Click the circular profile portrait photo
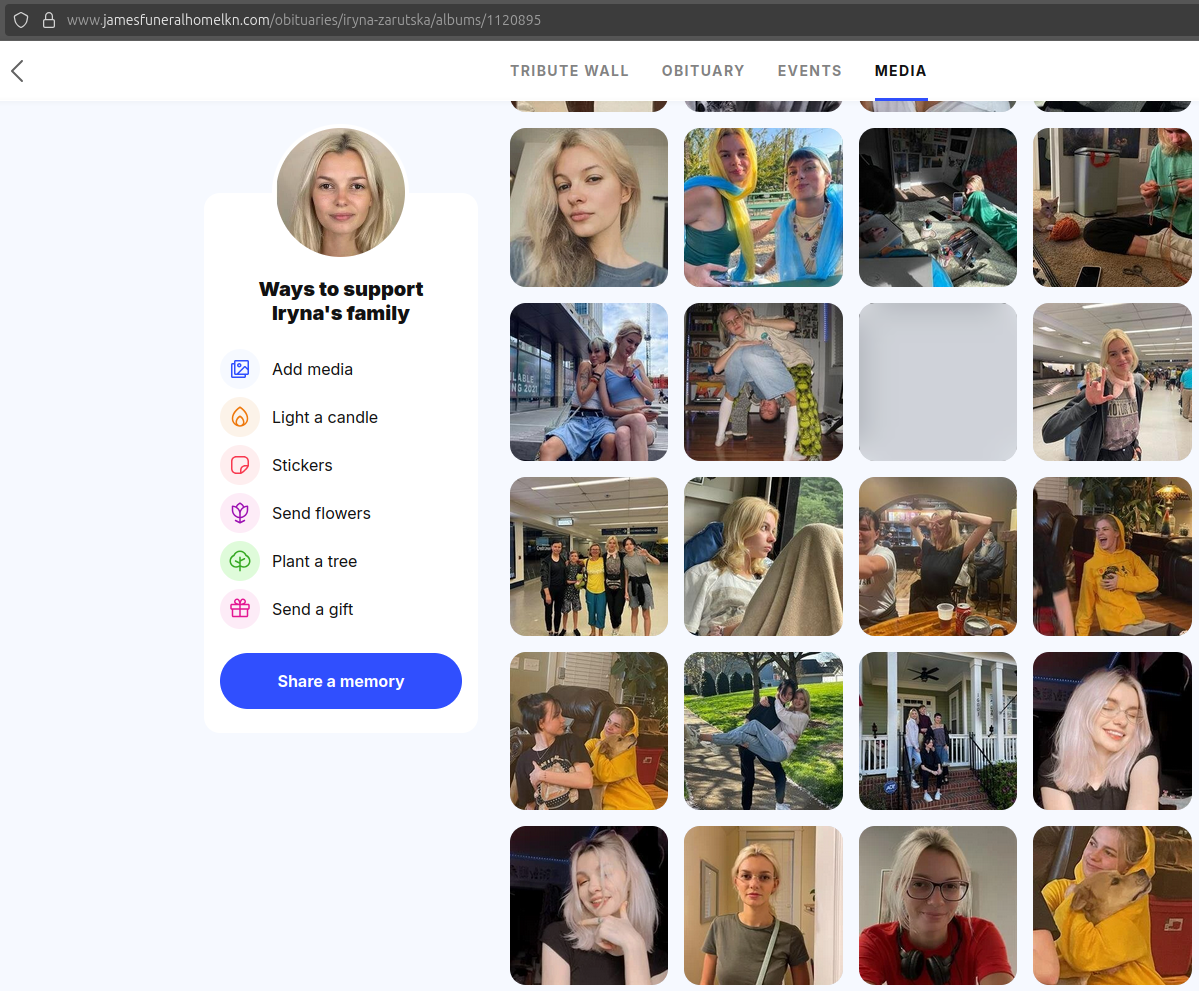The image size is (1199, 991). [x=341, y=192]
